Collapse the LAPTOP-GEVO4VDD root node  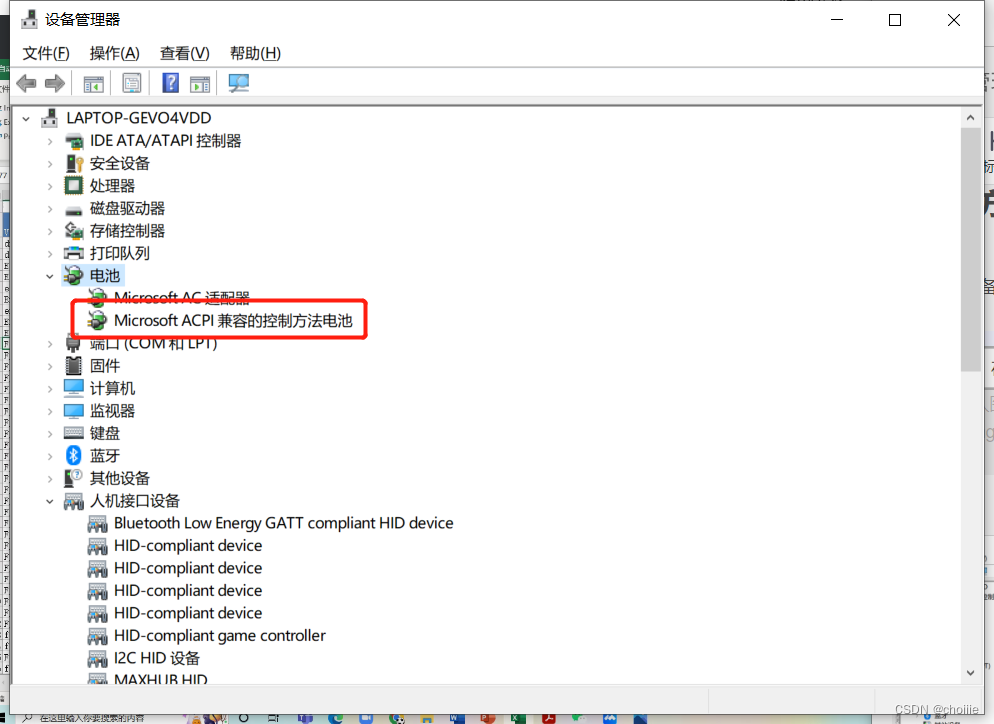pos(26,119)
